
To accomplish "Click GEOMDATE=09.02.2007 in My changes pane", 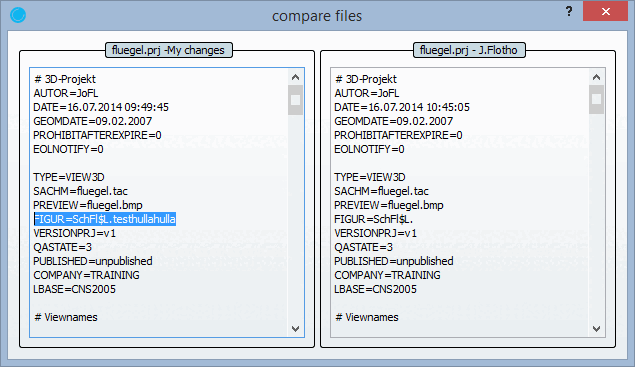I will [93, 121].
